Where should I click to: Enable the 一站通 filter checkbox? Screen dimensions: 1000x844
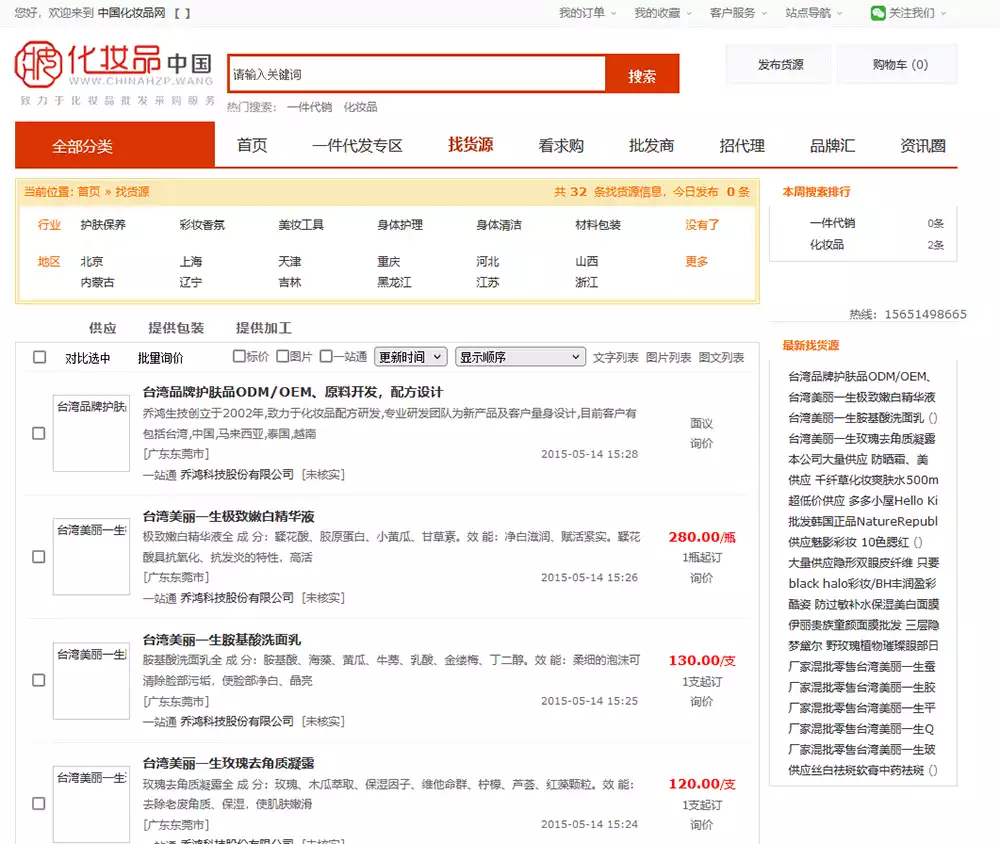pyautogui.click(x=326, y=356)
